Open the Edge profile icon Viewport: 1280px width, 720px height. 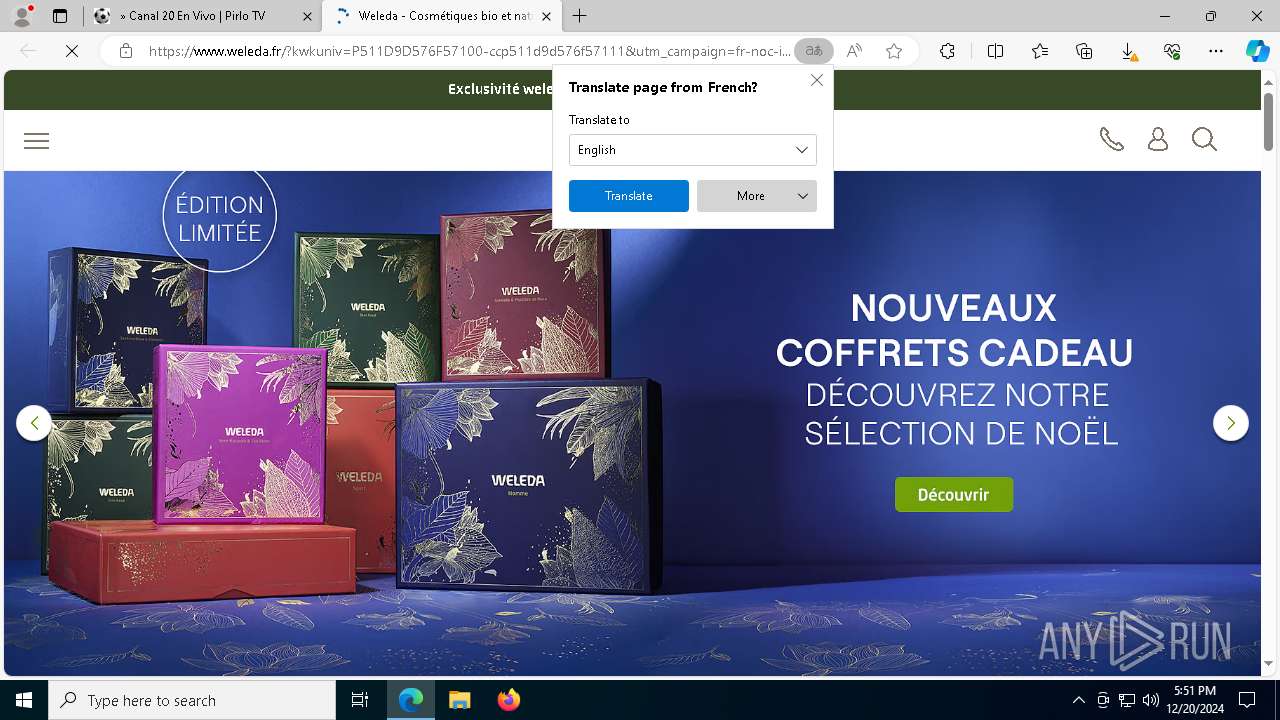(x=22, y=16)
